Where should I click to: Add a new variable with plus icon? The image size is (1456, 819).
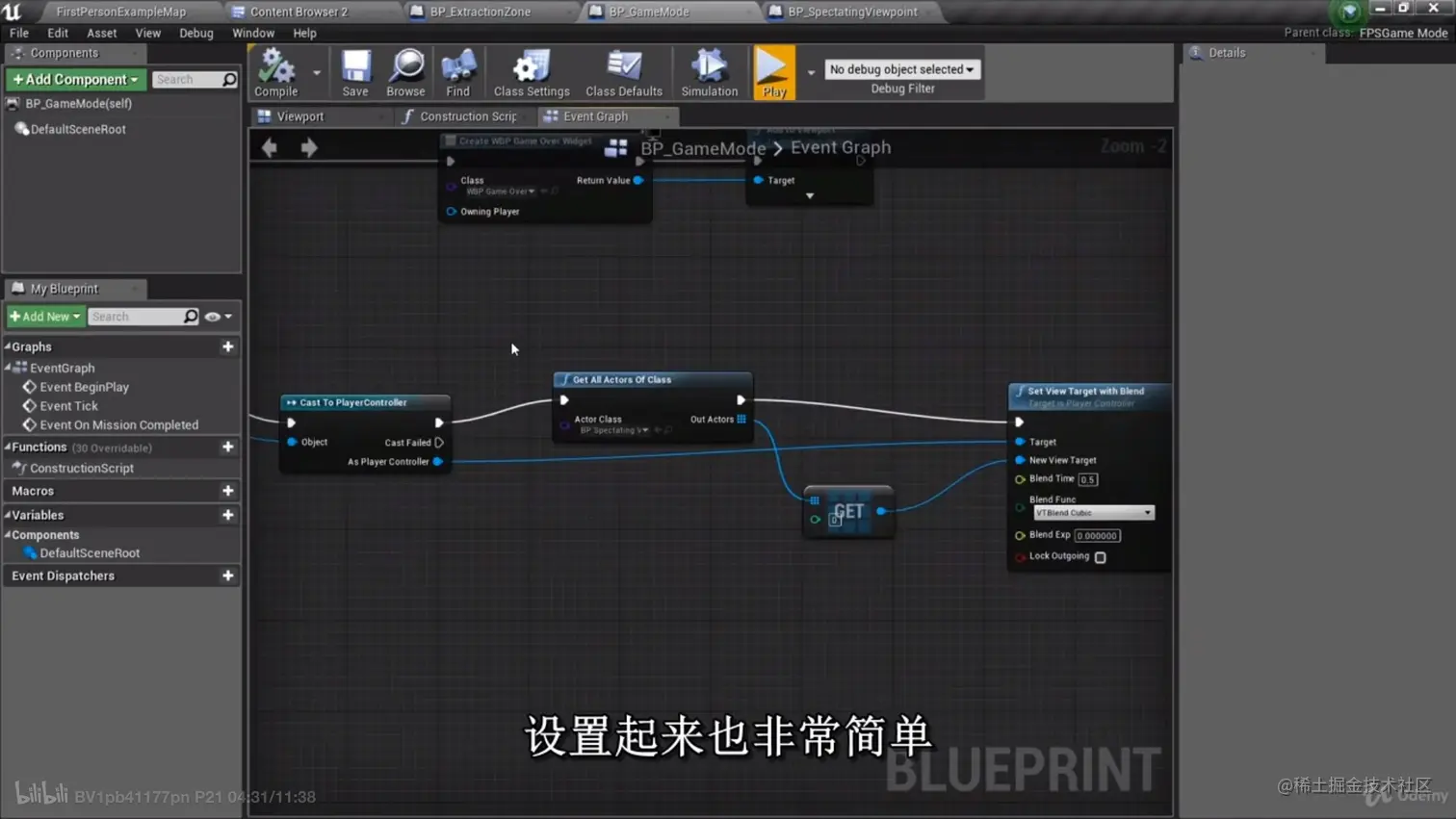pos(228,515)
